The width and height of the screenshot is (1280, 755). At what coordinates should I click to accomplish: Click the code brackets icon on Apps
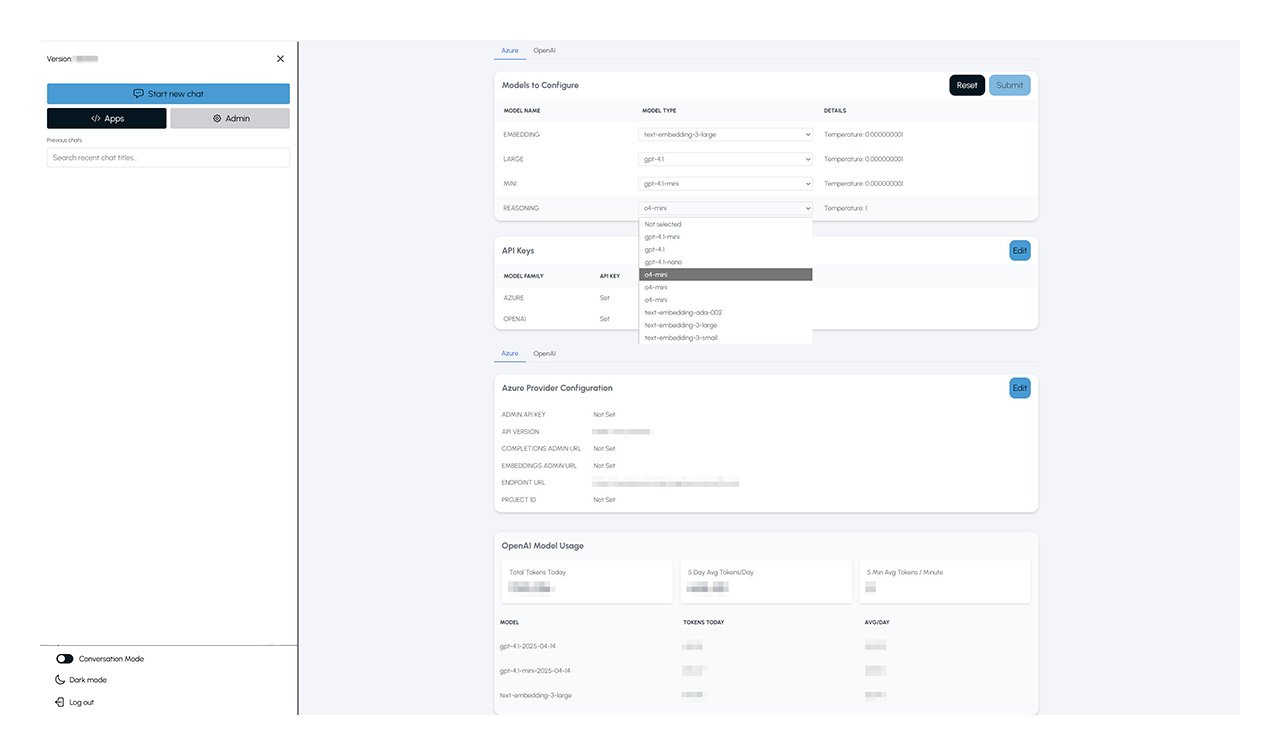click(96, 119)
